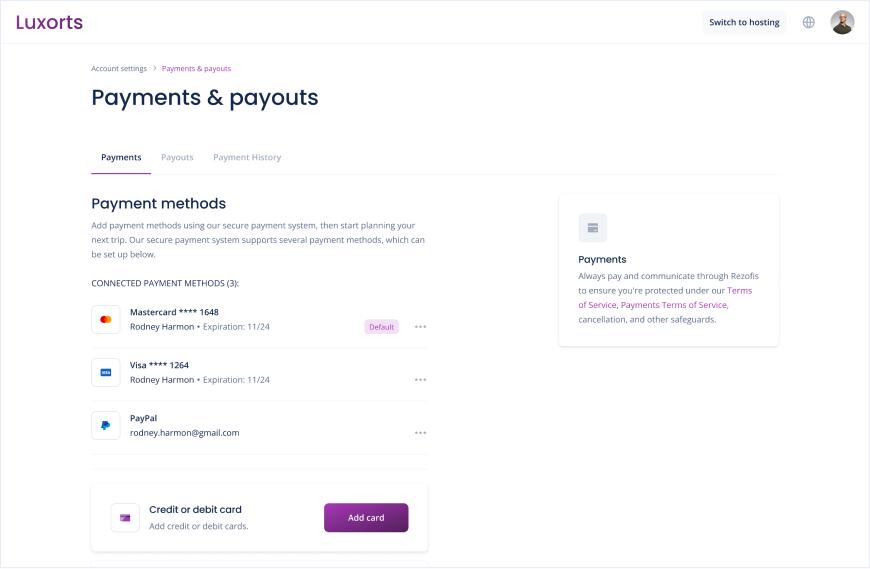Click the globe language icon
870x569 pixels.
(x=808, y=22)
